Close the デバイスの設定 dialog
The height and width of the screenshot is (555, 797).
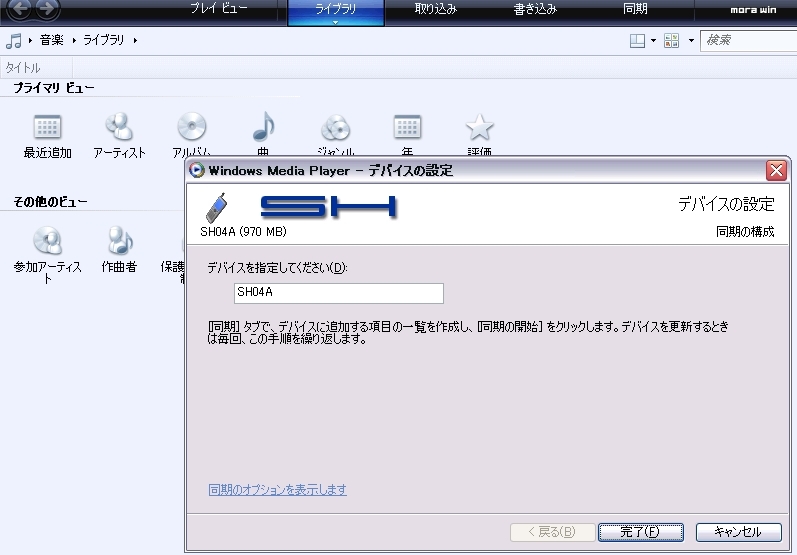pyautogui.click(x=776, y=170)
